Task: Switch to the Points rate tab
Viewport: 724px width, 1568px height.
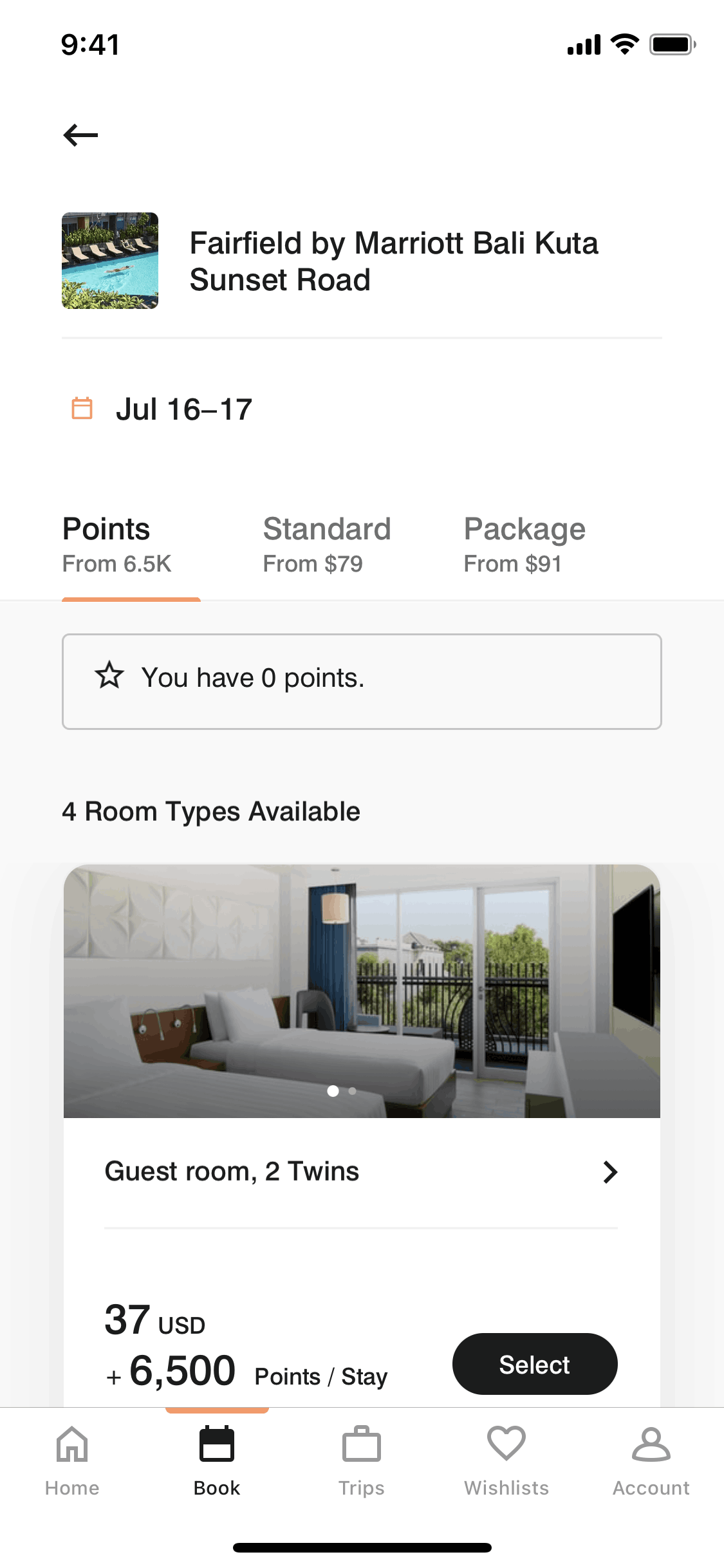Action: point(117,545)
